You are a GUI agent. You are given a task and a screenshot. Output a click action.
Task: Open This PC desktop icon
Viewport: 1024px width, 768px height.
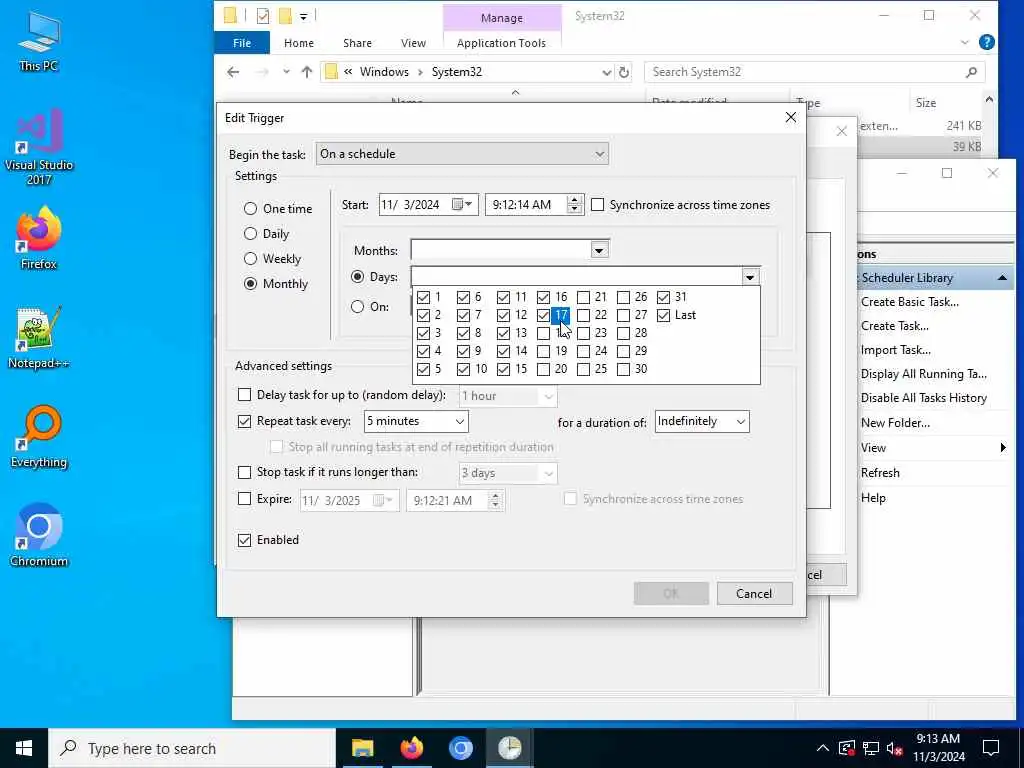tap(39, 42)
